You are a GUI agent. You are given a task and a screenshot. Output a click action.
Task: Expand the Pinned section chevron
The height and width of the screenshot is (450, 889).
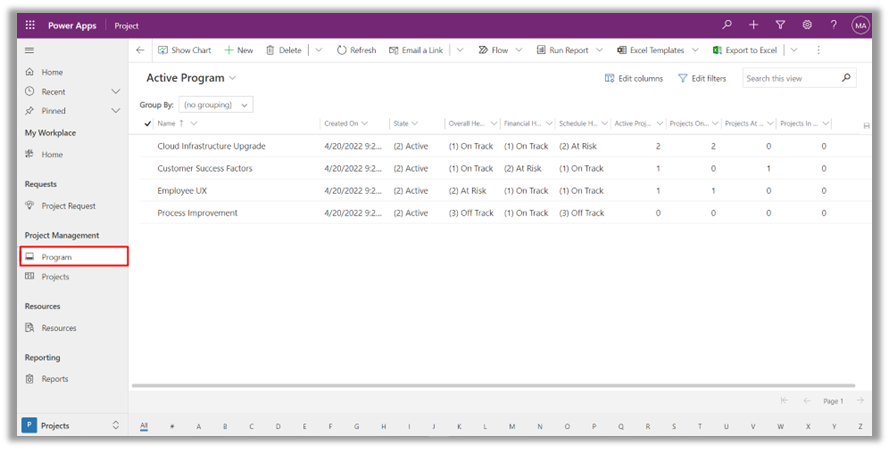[116, 111]
